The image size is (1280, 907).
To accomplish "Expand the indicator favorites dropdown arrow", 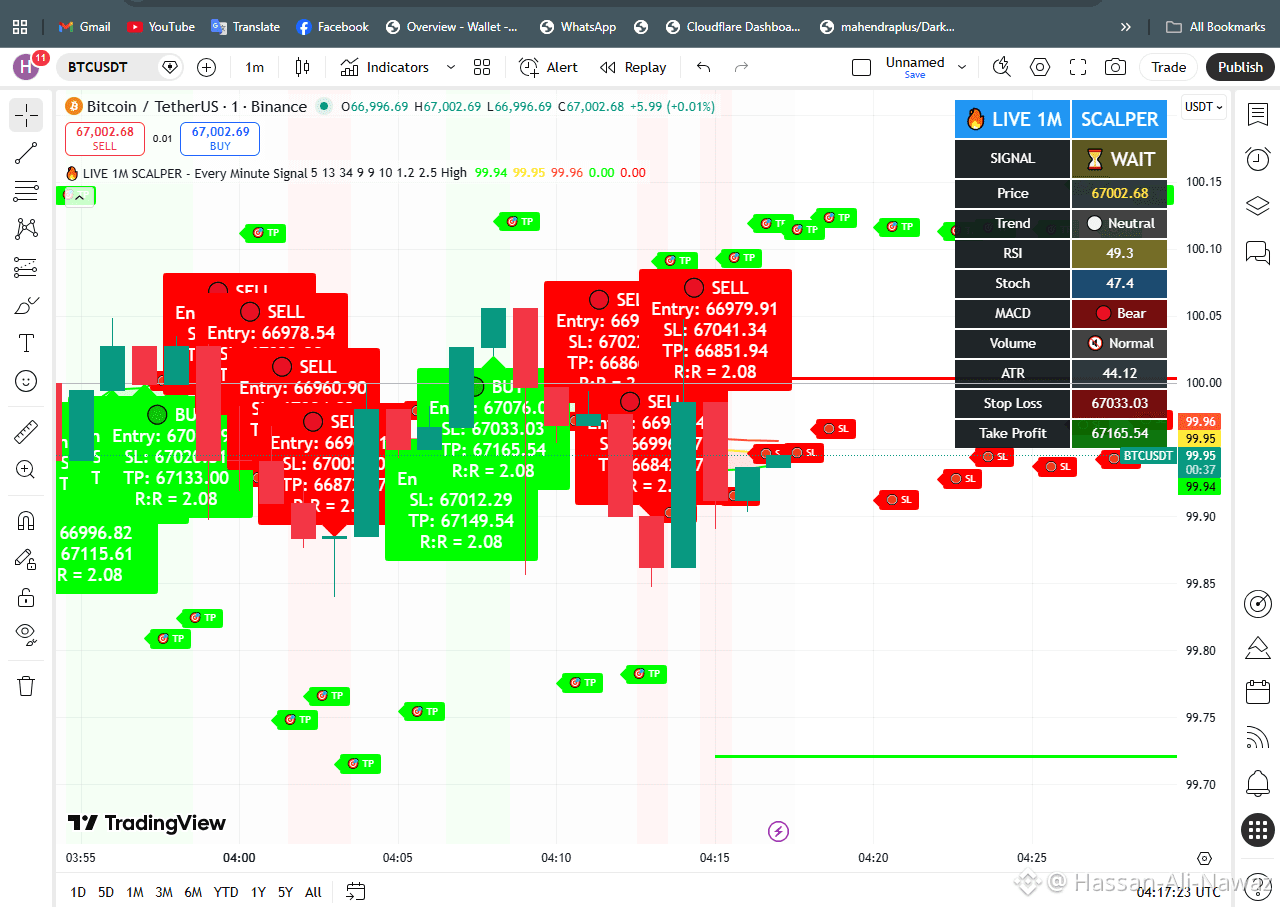I will pos(450,67).
